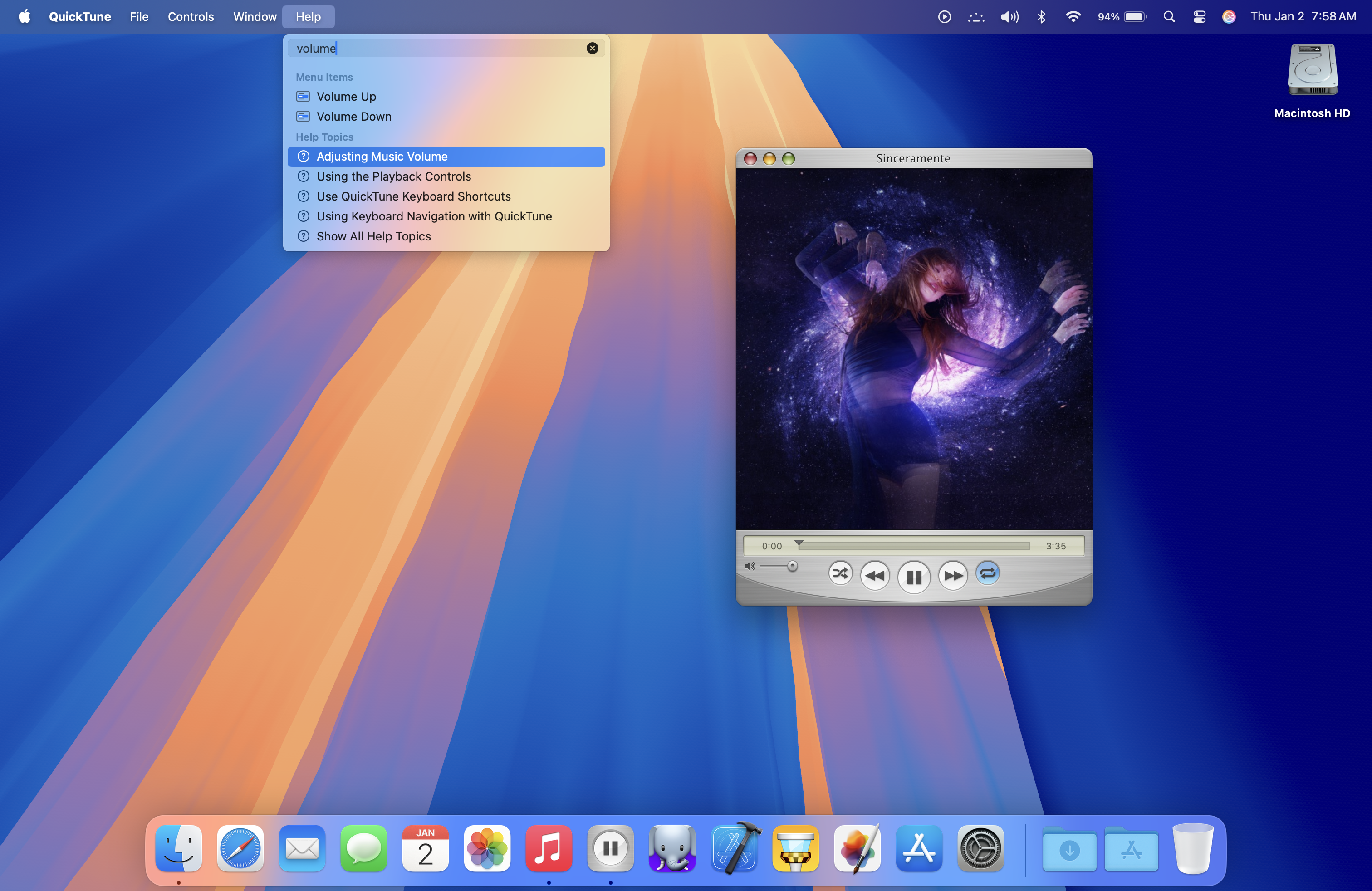Open Calendar from the Dock

pyautogui.click(x=426, y=848)
